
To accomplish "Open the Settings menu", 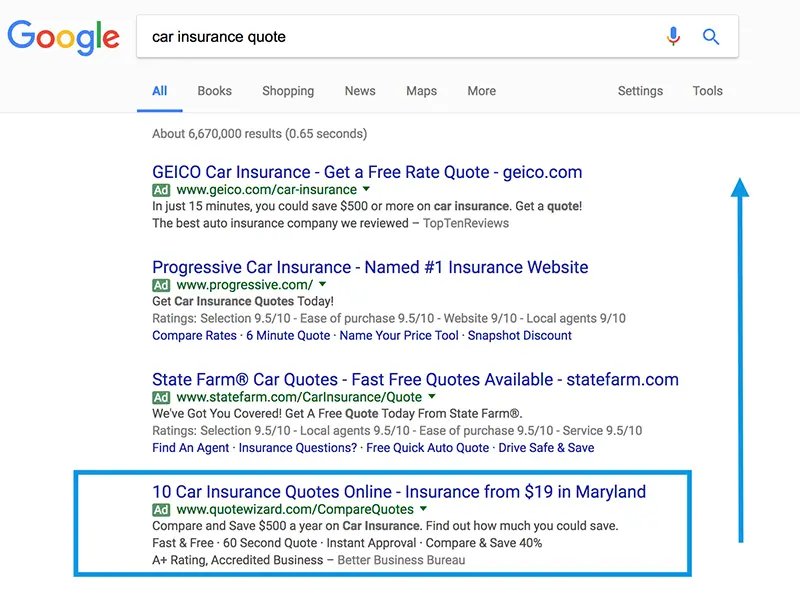I will point(640,91).
